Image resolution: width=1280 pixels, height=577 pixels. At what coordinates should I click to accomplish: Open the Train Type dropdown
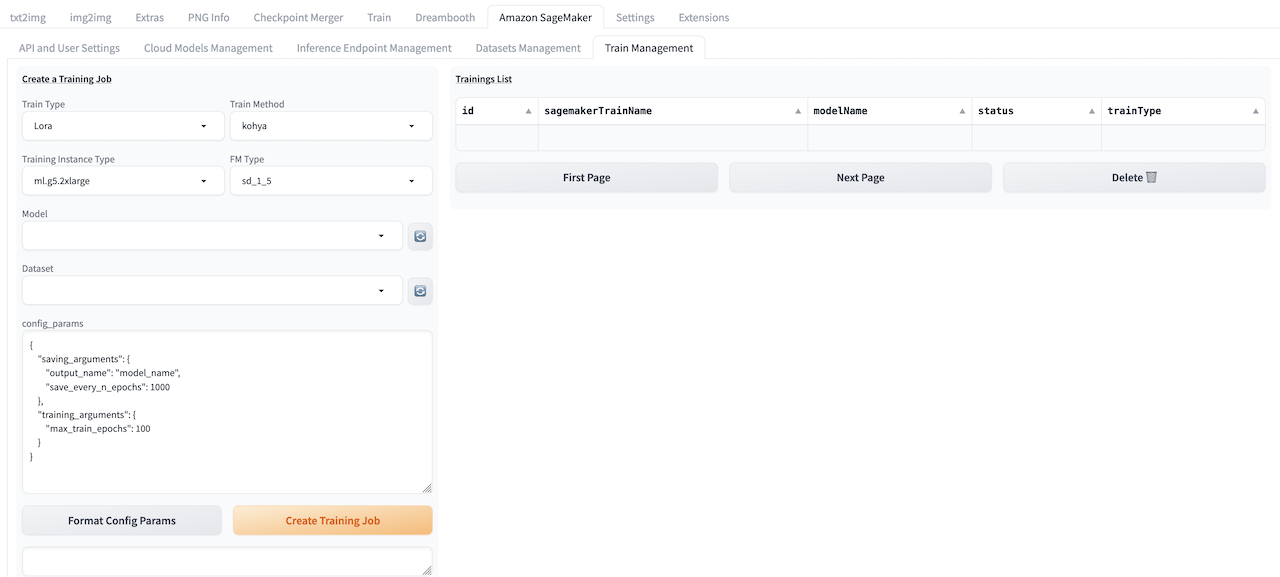coord(123,126)
